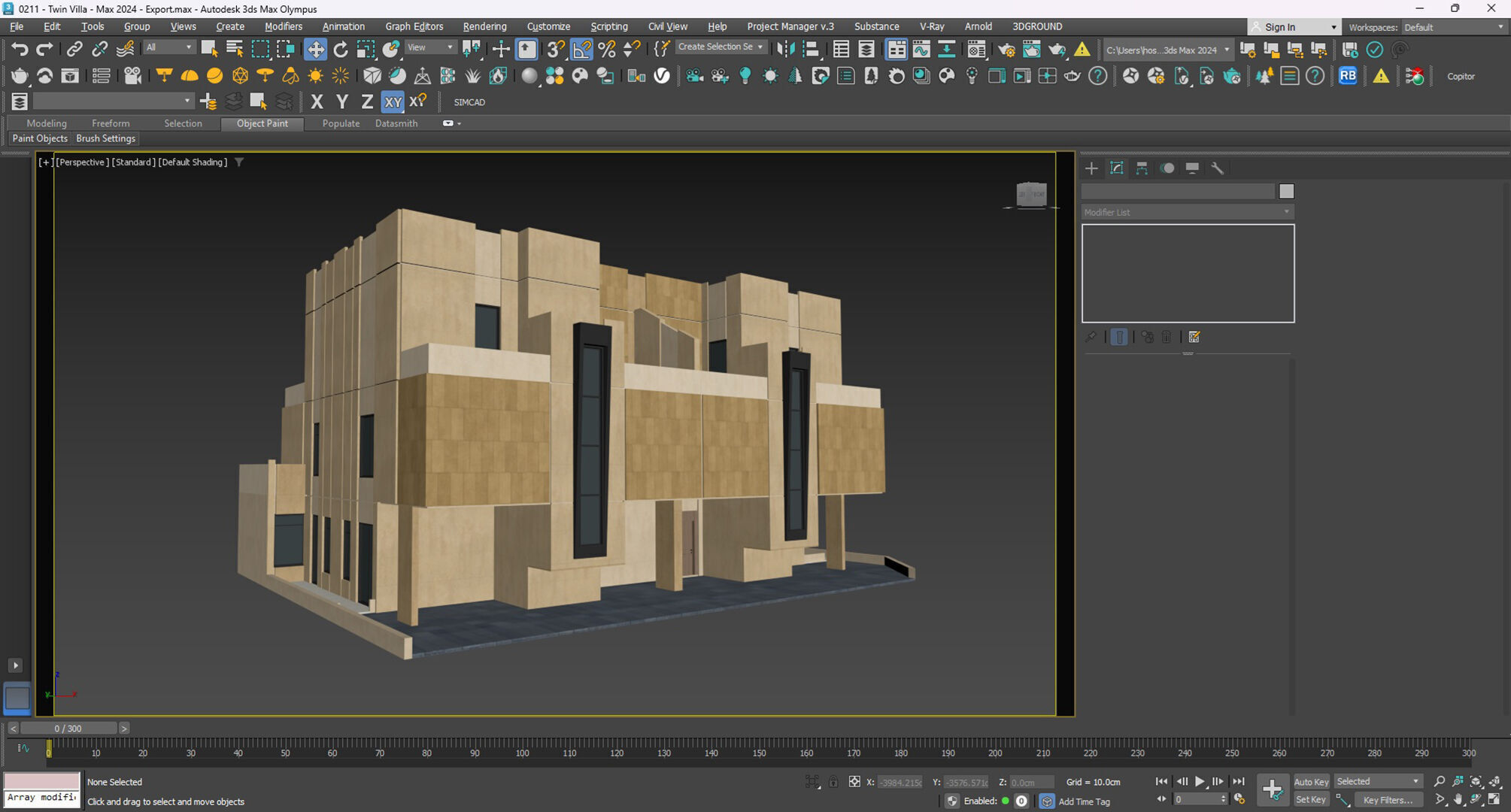Open the V-Ray menu
This screenshot has height=812, width=1511.
[932, 26]
